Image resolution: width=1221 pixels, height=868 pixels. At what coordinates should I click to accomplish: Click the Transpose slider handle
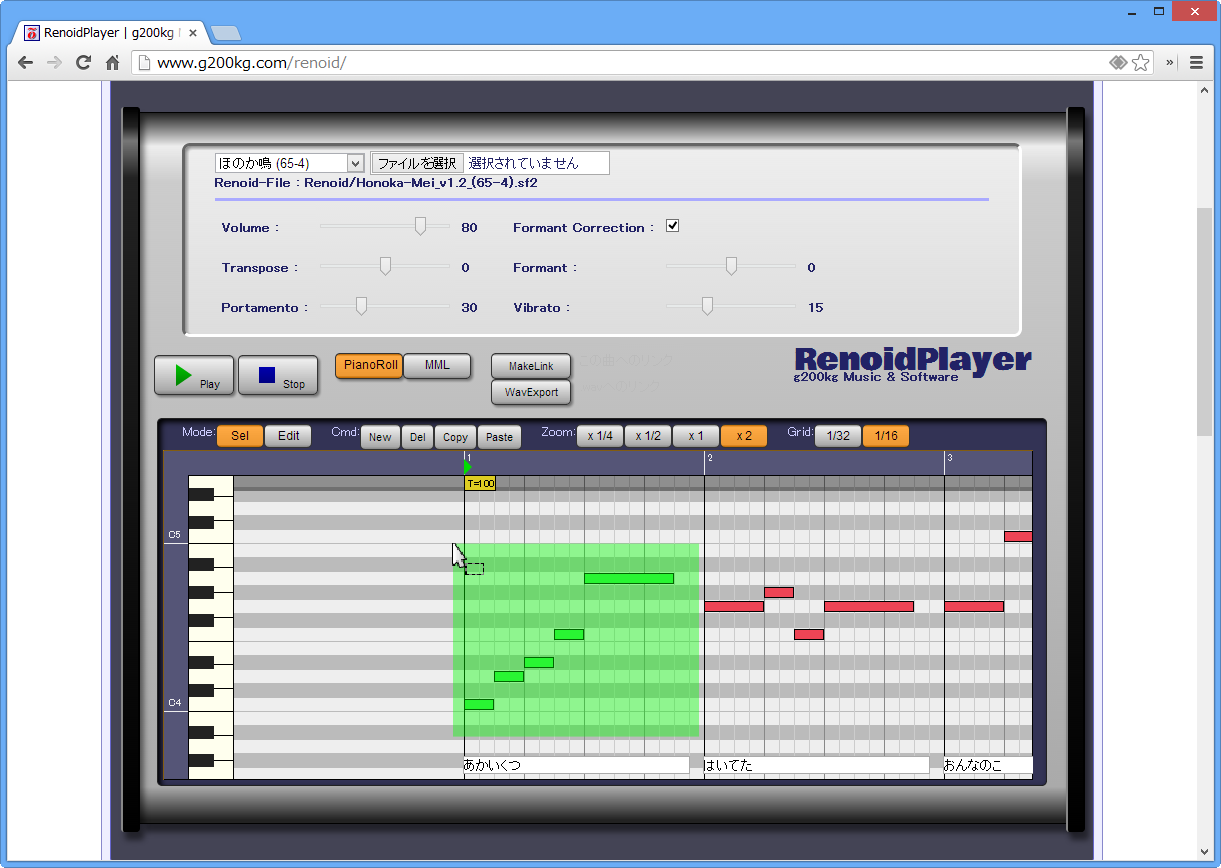[x=385, y=266]
